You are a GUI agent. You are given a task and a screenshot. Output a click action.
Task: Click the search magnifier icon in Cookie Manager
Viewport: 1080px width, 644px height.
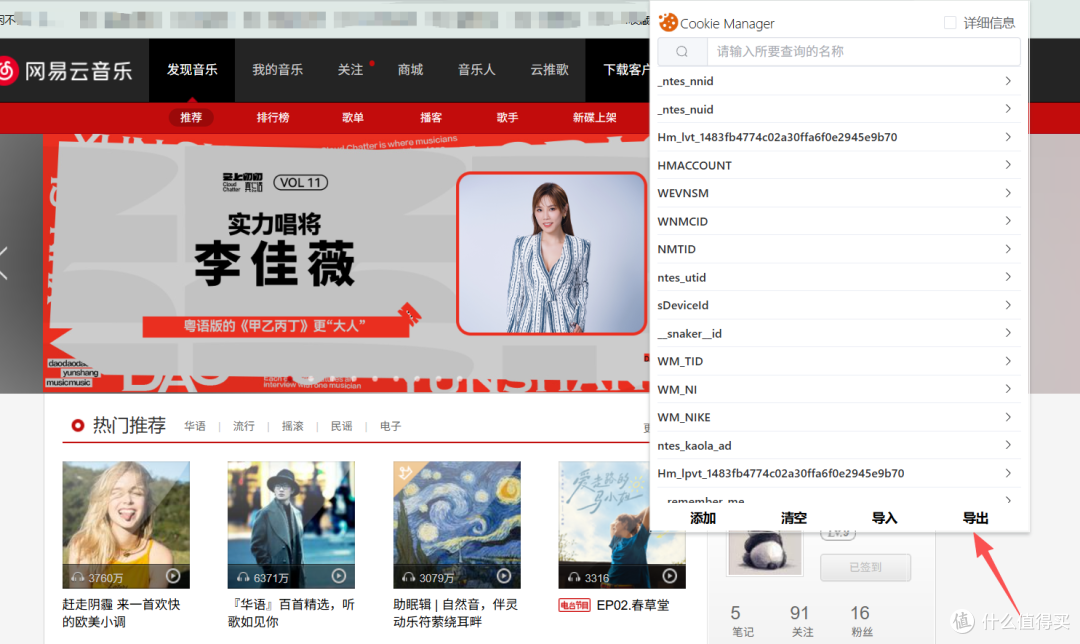[x=682, y=52]
